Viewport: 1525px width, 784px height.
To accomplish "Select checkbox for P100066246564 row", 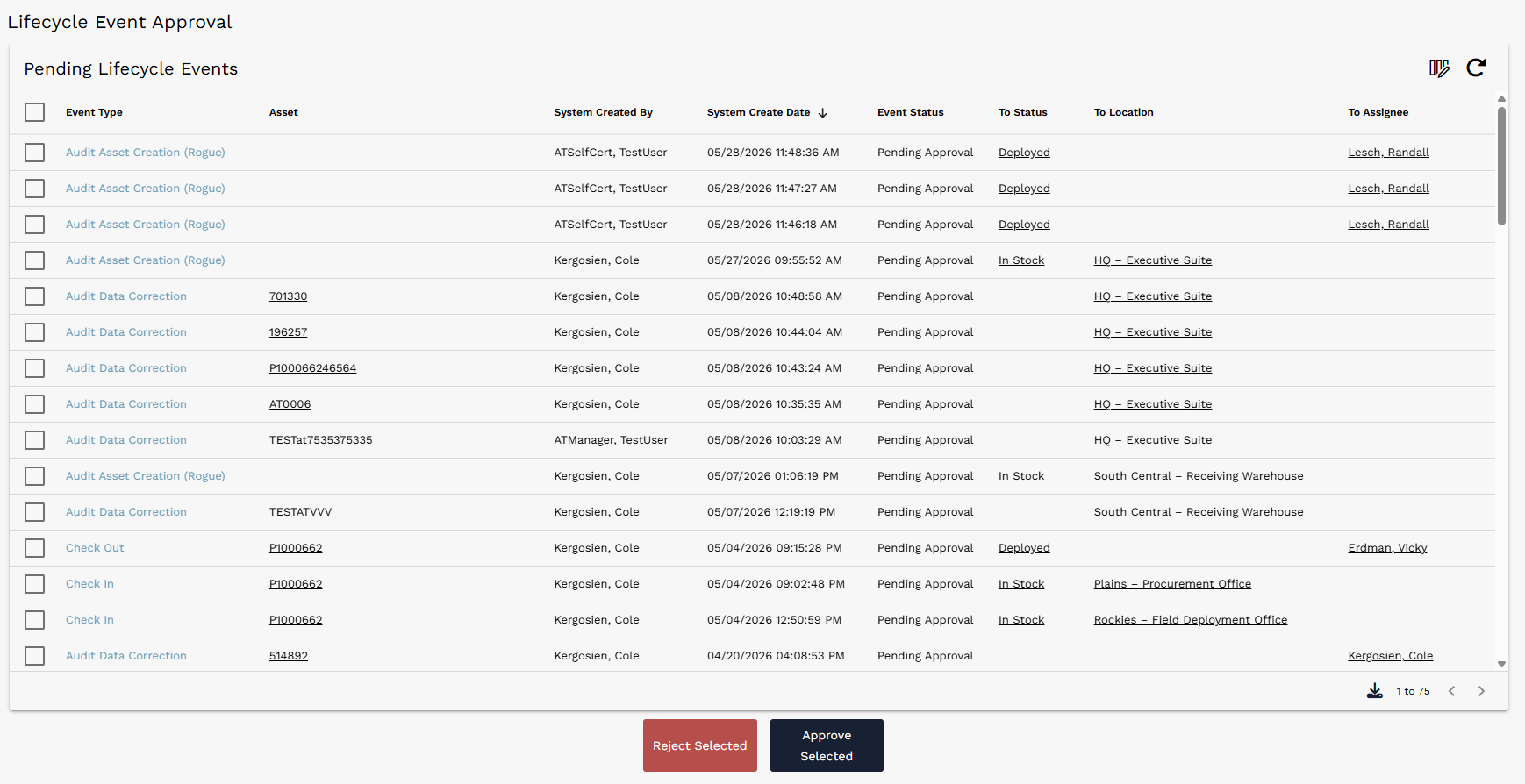I will tap(35, 368).
